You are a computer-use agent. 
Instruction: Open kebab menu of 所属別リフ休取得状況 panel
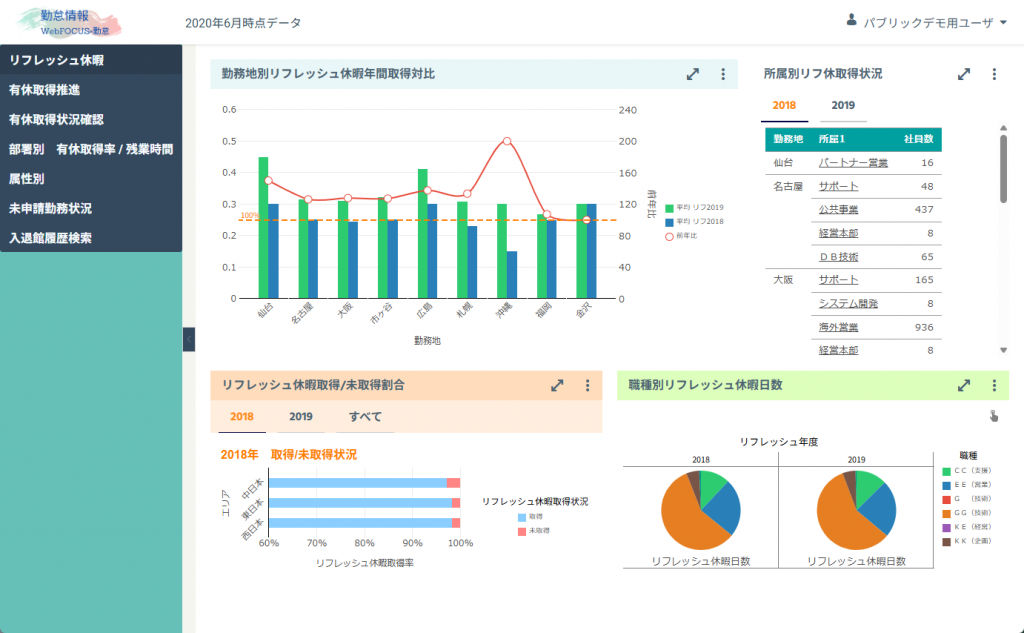coord(994,74)
